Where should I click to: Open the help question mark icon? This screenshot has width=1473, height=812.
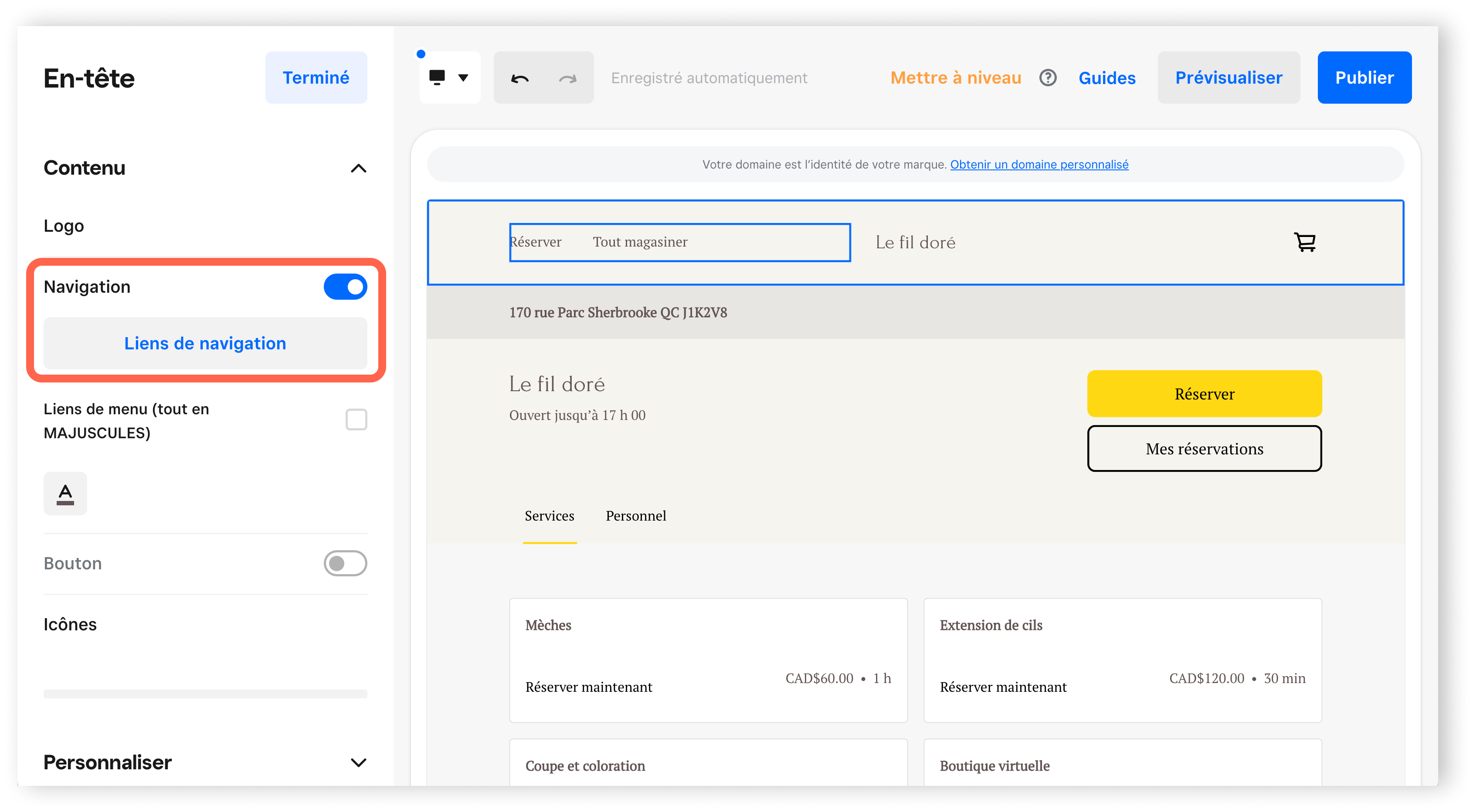pos(1048,78)
